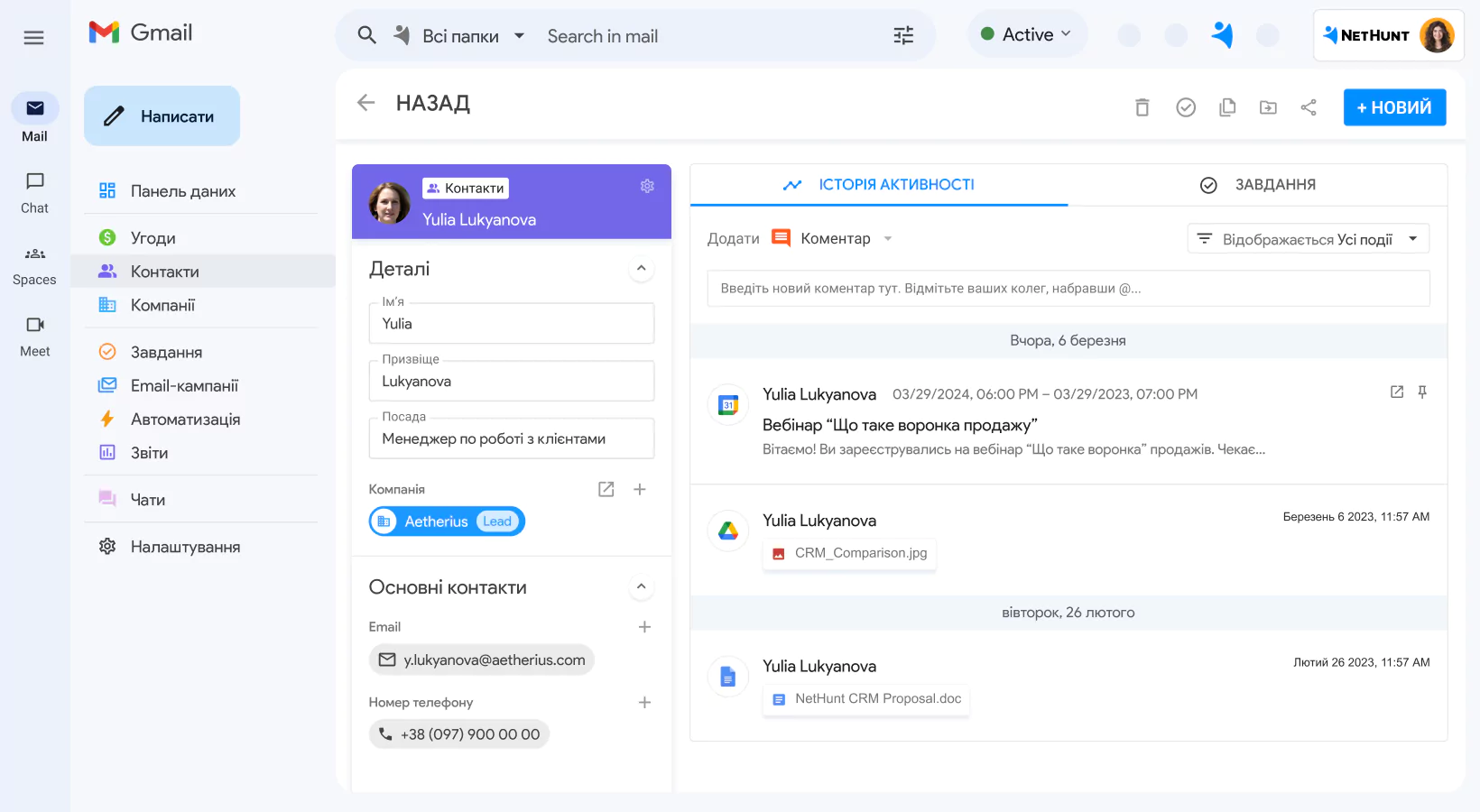Image resolution: width=1480 pixels, height=812 pixels.
Task: Click Yulia Lukyanova's contact photo
Action: [390, 203]
